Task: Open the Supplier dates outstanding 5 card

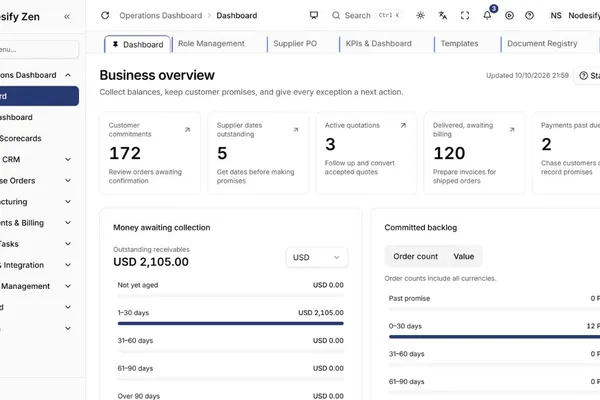Action: (258, 153)
